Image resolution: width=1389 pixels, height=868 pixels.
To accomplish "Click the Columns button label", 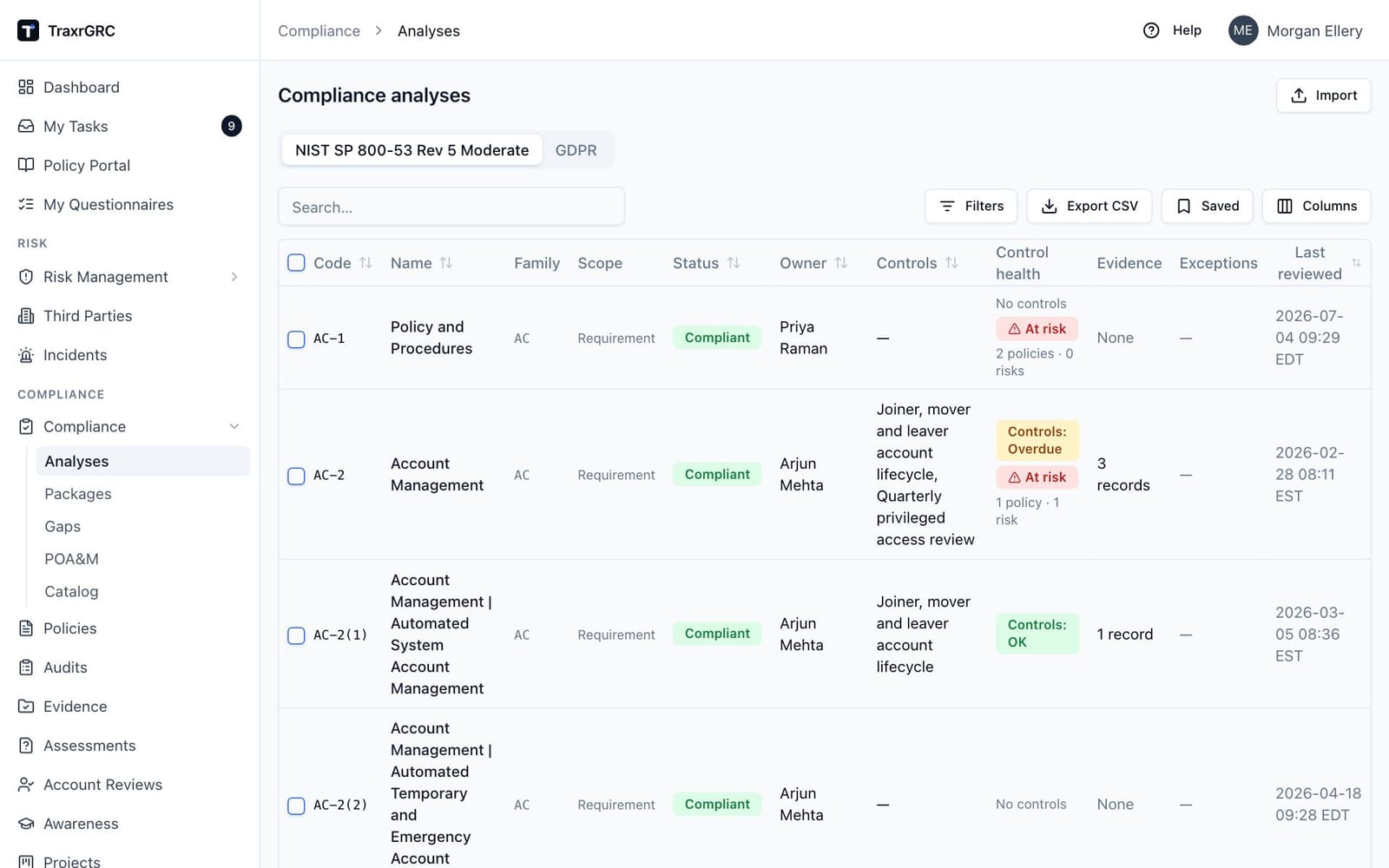I will coord(1329,206).
